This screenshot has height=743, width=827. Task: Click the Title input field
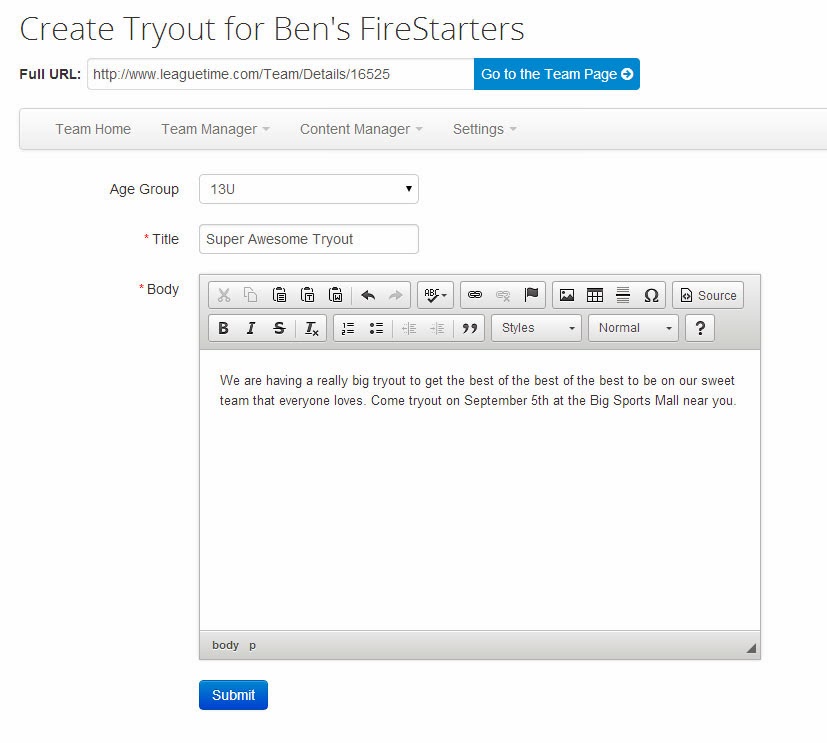pos(309,239)
